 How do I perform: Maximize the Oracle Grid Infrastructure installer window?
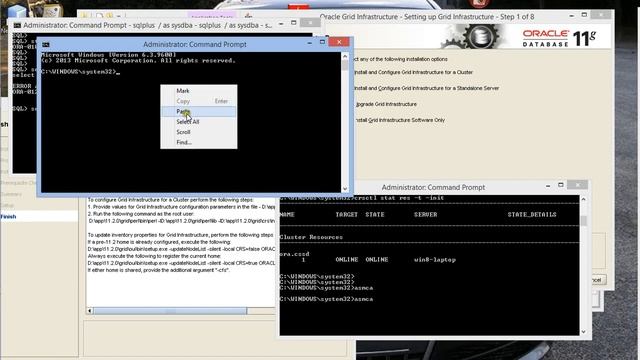(x=584, y=15)
